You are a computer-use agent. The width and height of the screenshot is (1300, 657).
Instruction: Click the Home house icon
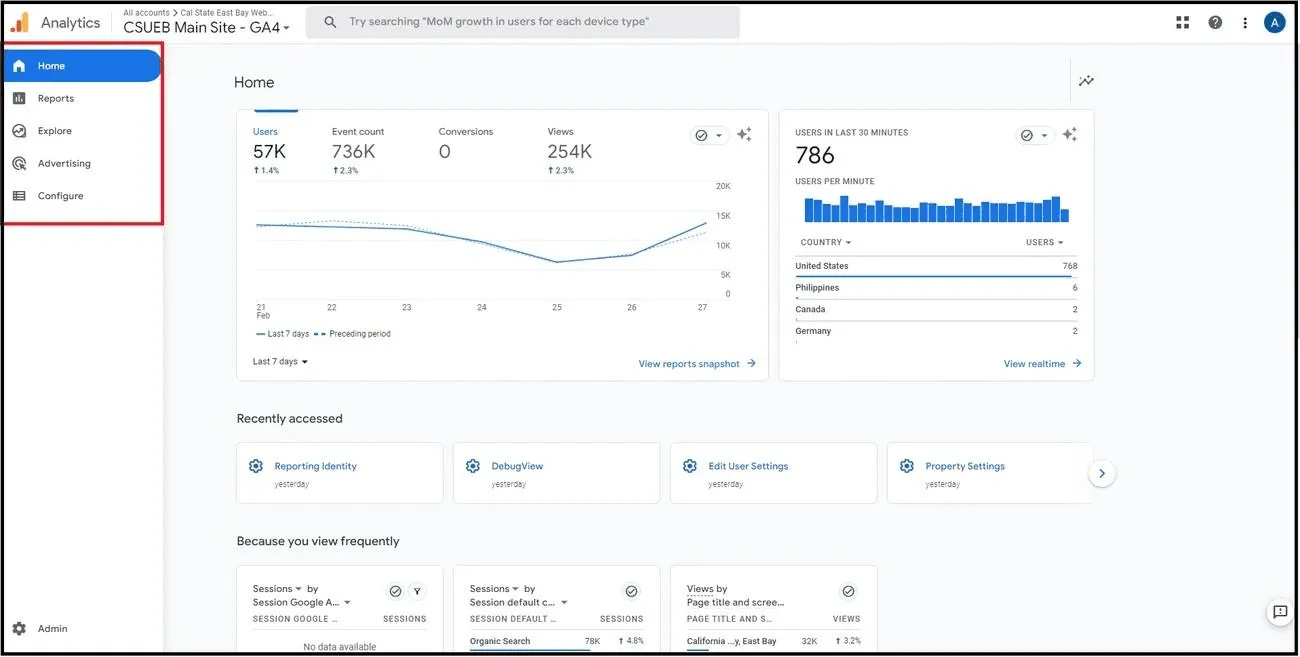pyautogui.click(x=19, y=66)
